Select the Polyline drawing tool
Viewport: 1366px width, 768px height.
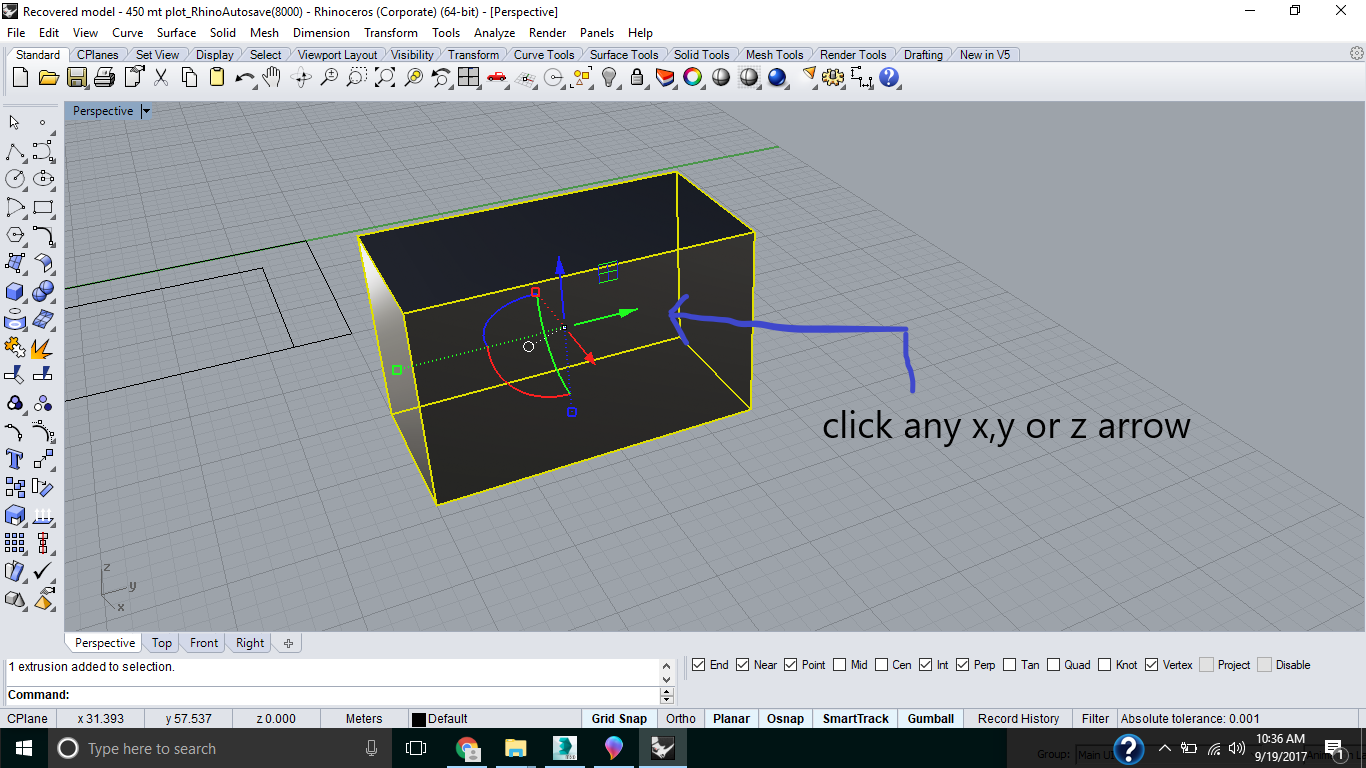coord(15,151)
